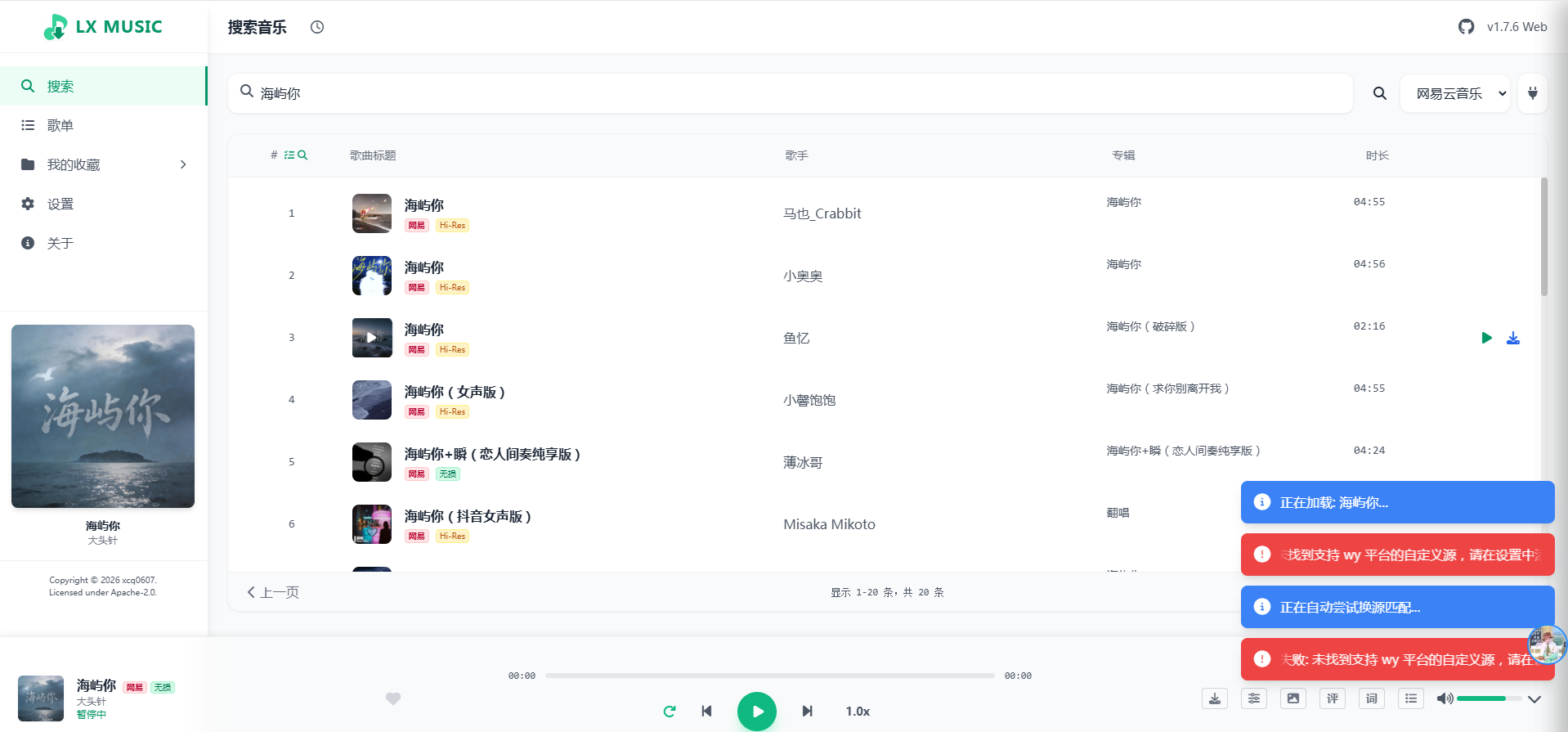Show lyrics with the 词 button
The width and height of the screenshot is (1568, 732).
click(x=1372, y=698)
